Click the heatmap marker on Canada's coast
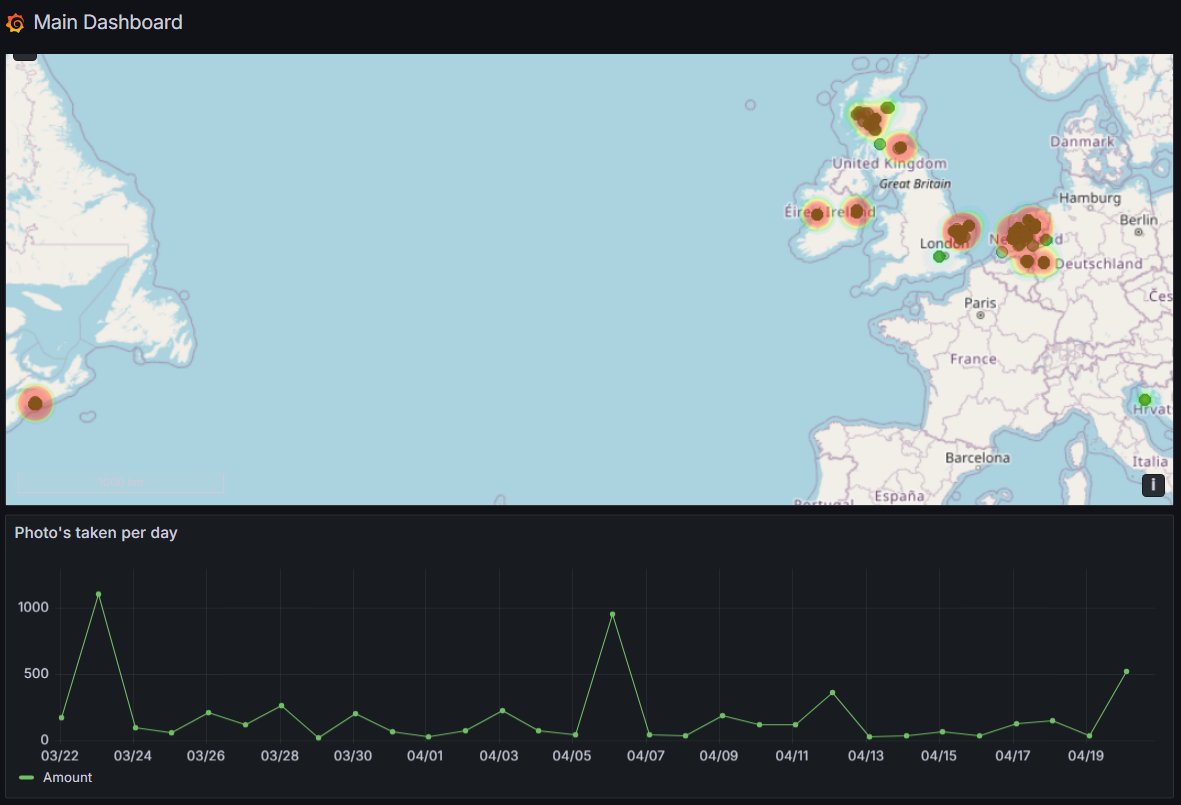Screen dimensions: 1181x805 click(35, 404)
